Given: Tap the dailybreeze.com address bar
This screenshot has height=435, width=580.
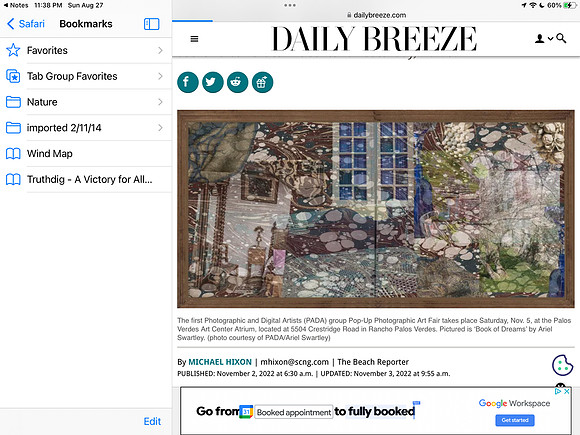Looking at the screenshot, I should click(x=376, y=15).
